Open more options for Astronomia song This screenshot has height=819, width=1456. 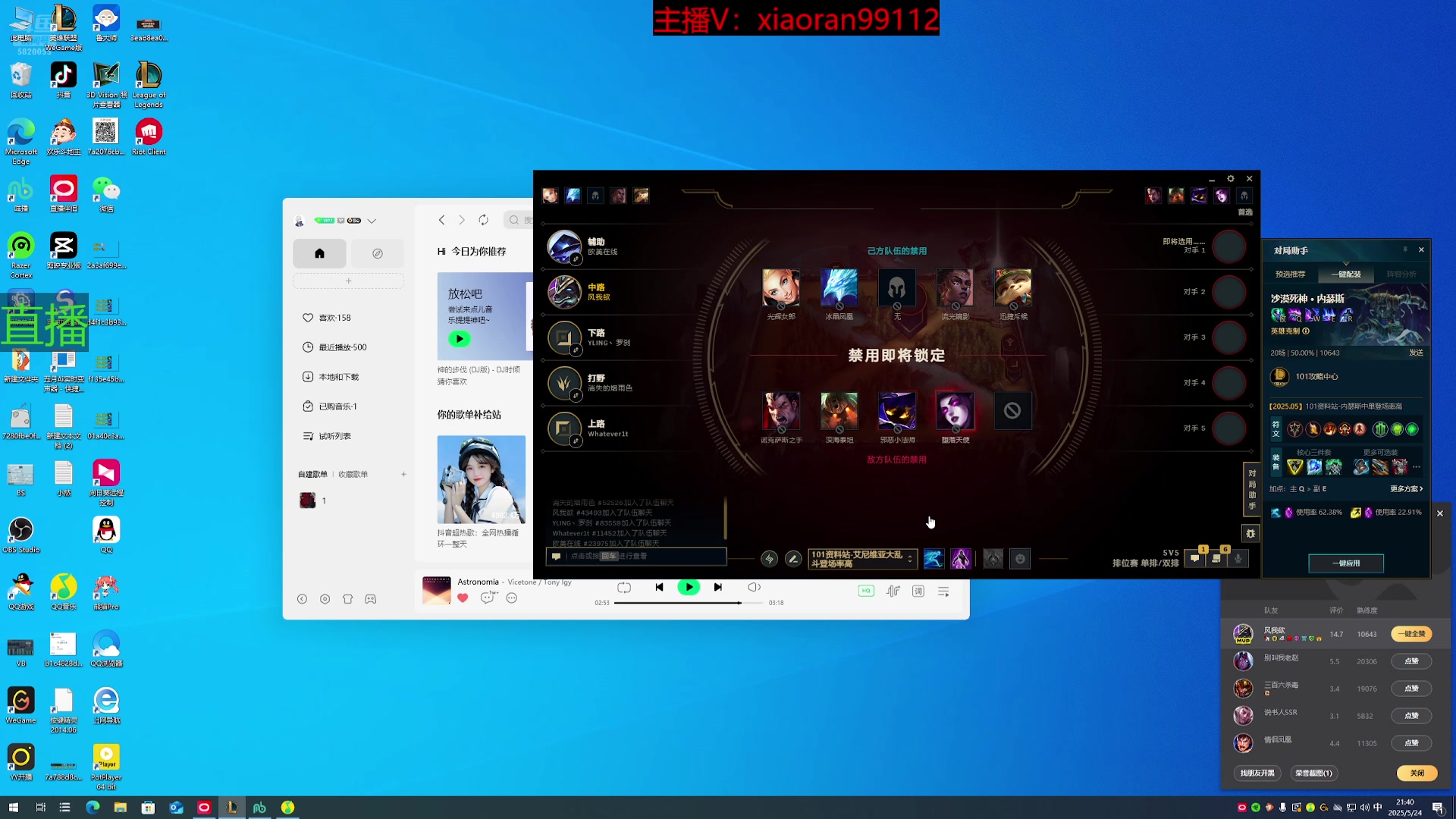[512, 598]
